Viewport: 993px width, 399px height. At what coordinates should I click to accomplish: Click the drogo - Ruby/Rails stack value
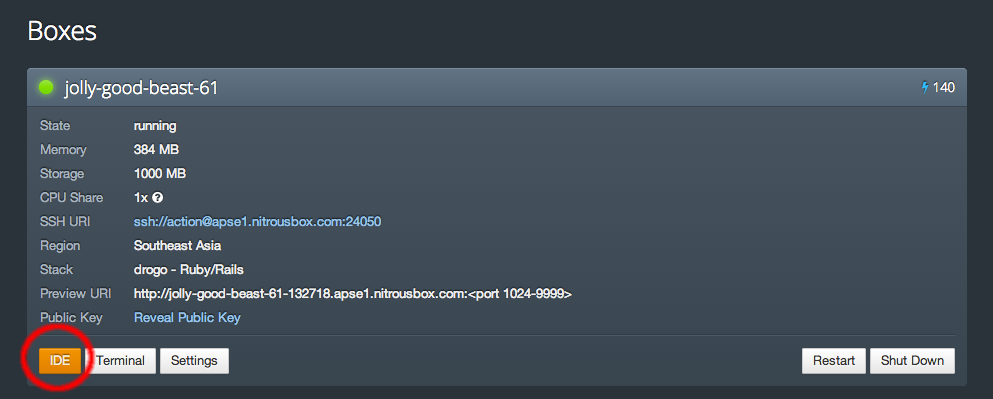click(189, 270)
